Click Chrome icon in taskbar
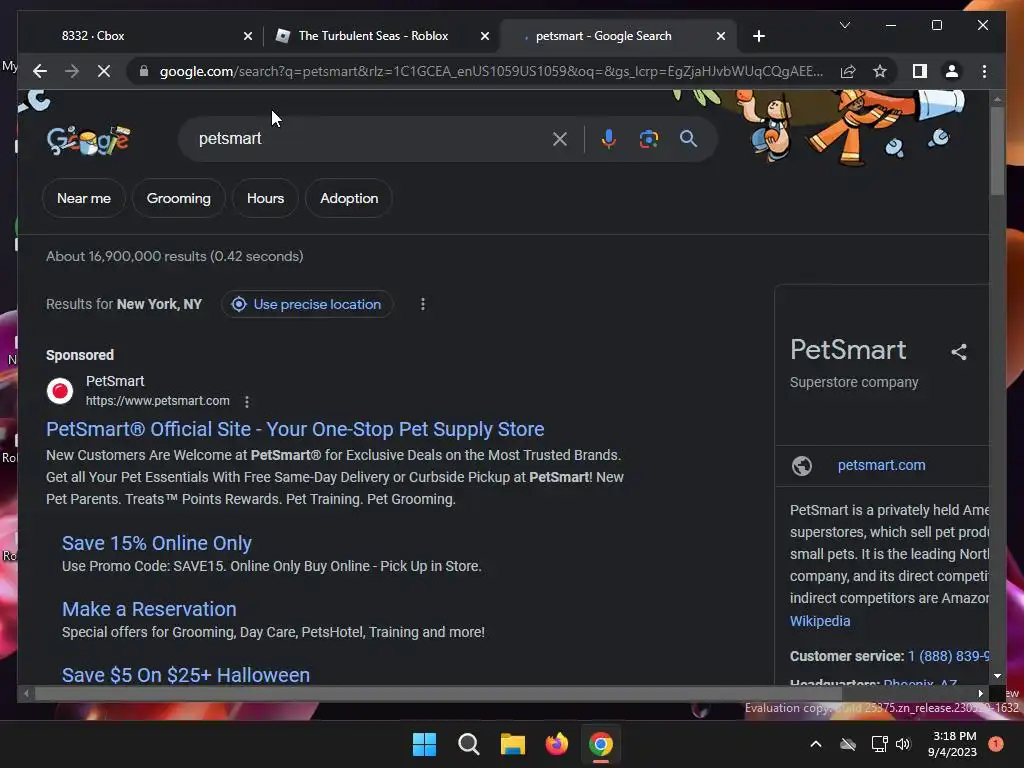This screenshot has width=1024, height=768. tap(601, 744)
